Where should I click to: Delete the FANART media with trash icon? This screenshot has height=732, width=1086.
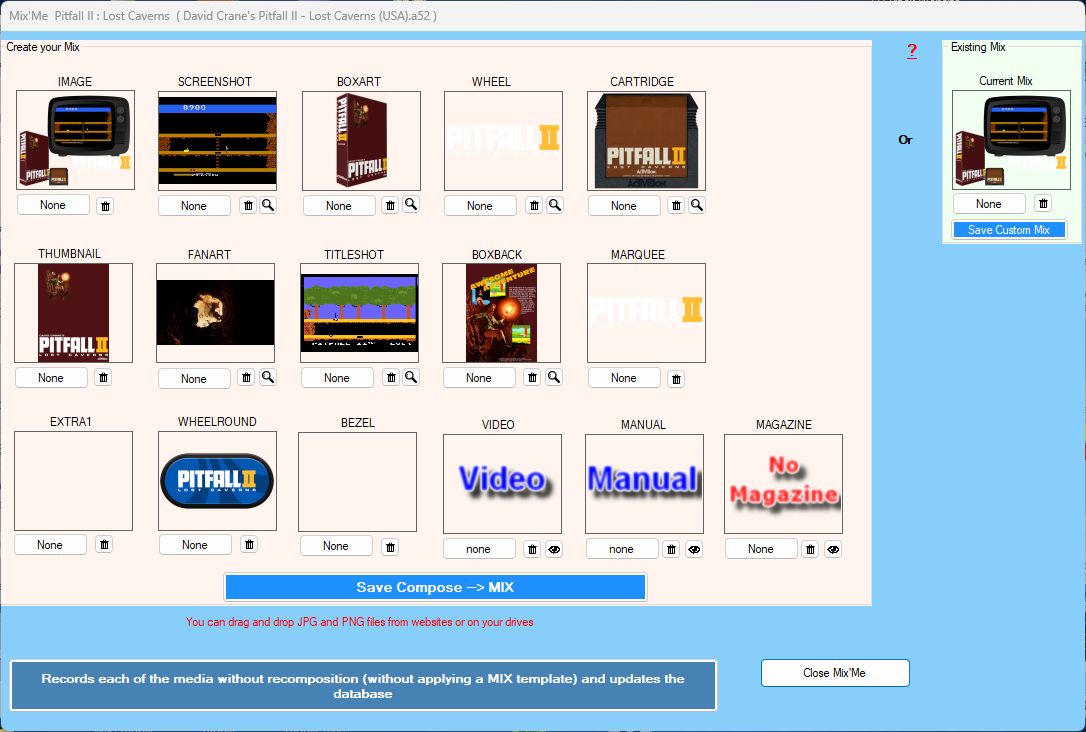pos(246,377)
